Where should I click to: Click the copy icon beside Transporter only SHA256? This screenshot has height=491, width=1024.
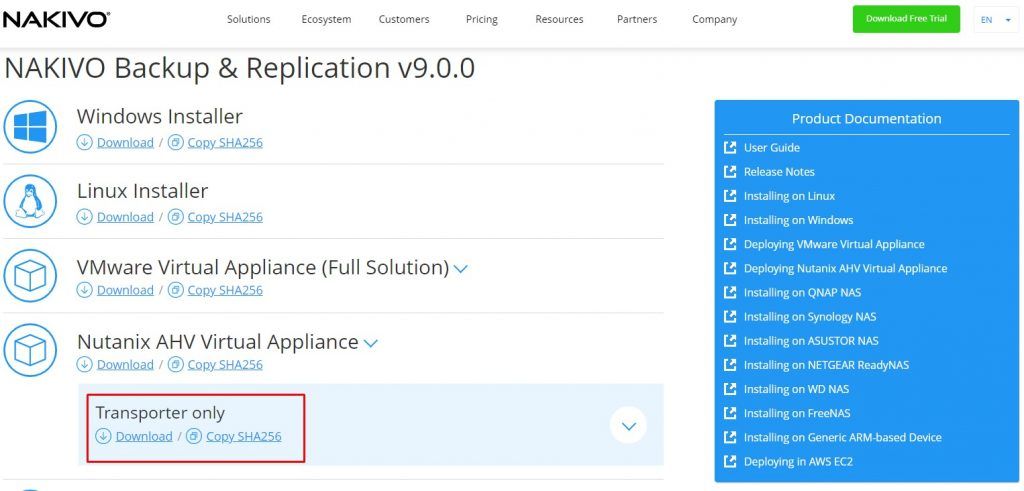tap(194, 436)
